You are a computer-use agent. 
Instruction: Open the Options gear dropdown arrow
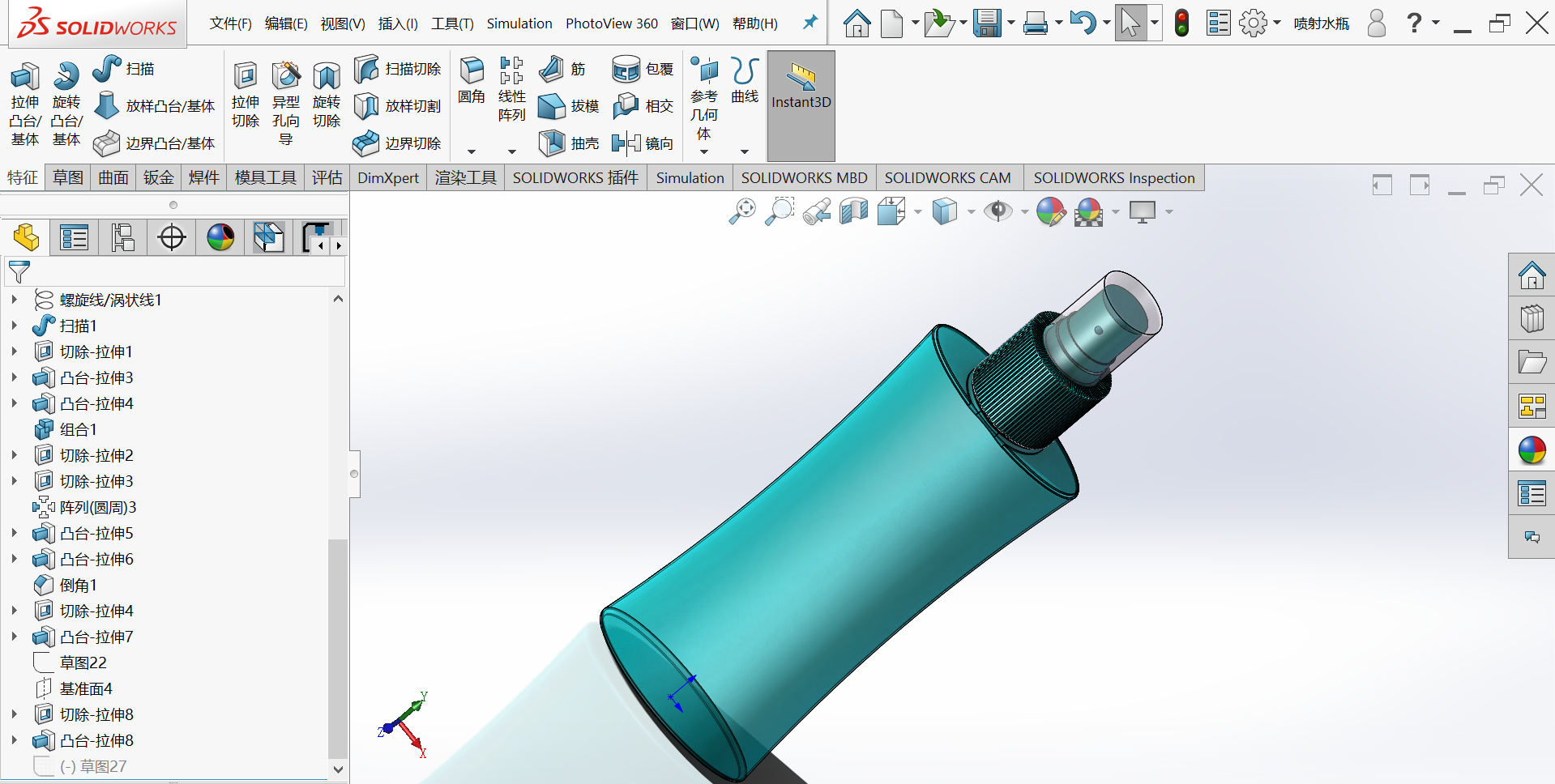(1277, 23)
